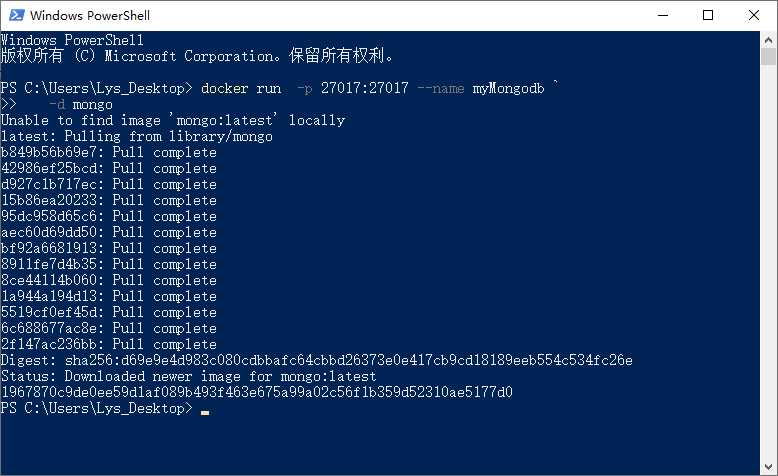This screenshot has height=476, width=778.
Task: Minimize the Windows PowerShell window
Action: click(663, 15)
